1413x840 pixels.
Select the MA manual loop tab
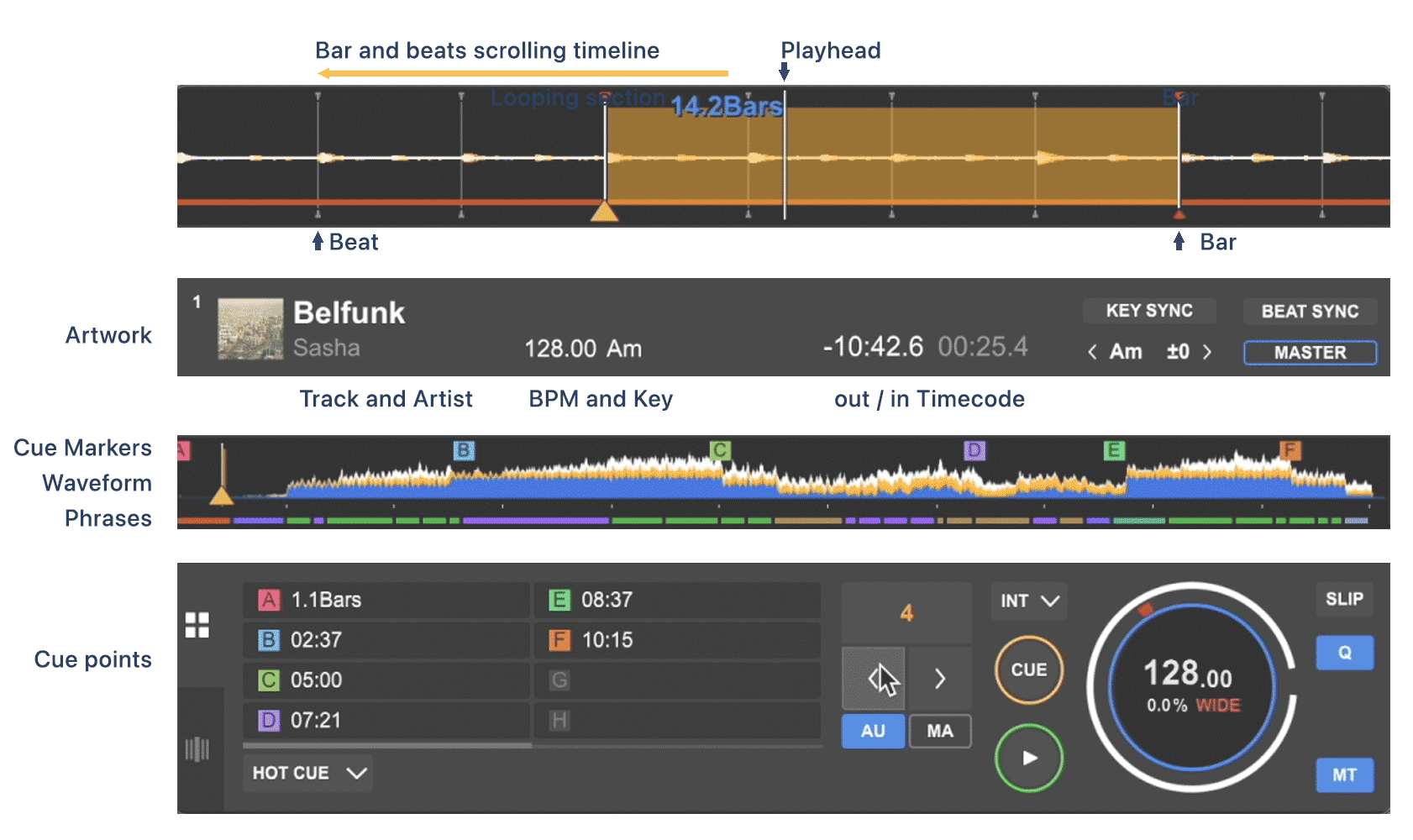tap(940, 731)
